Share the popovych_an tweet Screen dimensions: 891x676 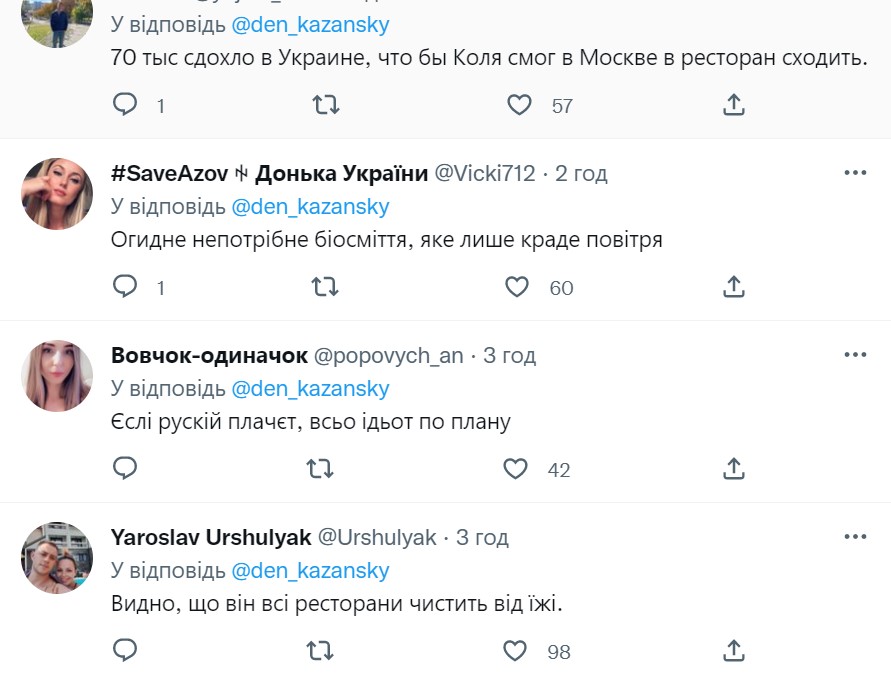coord(733,468)
